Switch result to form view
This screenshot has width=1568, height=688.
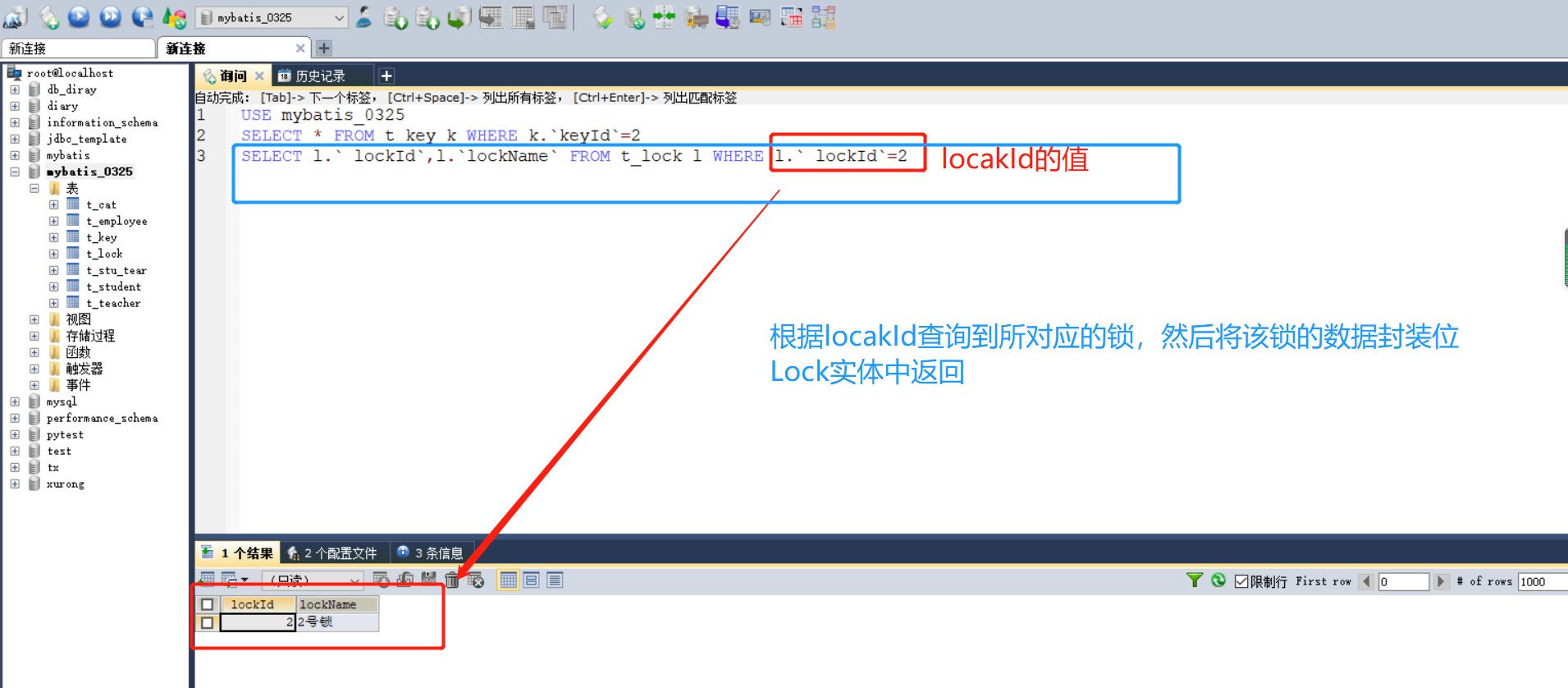pyautogui.click(x=532, y=580)
